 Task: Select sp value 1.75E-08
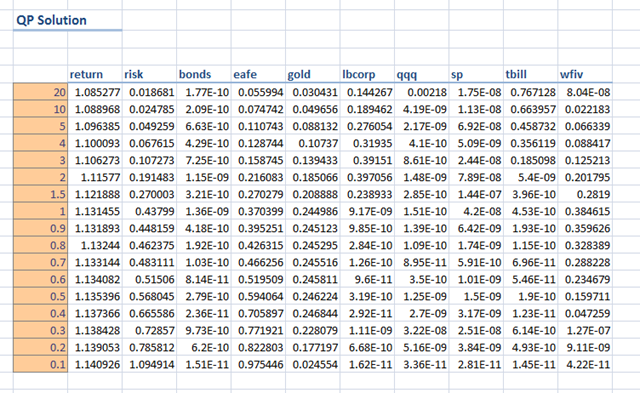pos(476,92)
